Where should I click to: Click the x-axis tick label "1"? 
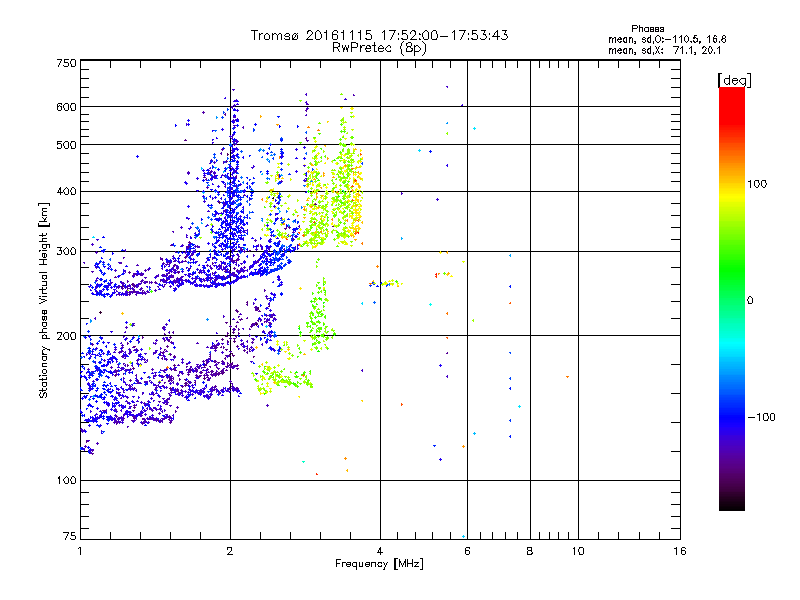point(80,551)
